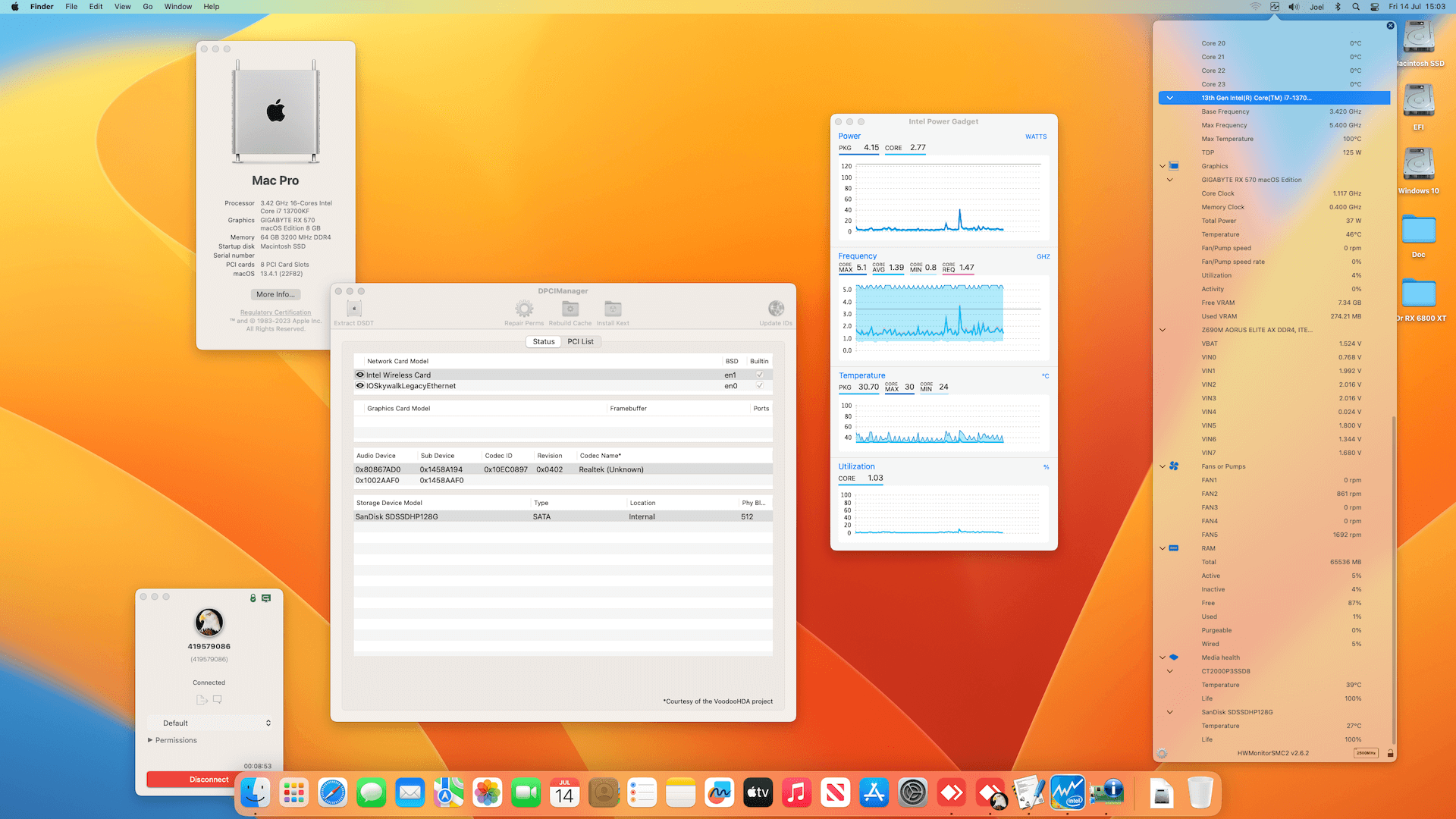Image resolution: width=1456 pixels, height=819 pixels.
Task: Click eye icon beside IOSkywalkLegacyEthernet
Action: tap(360, 386)
